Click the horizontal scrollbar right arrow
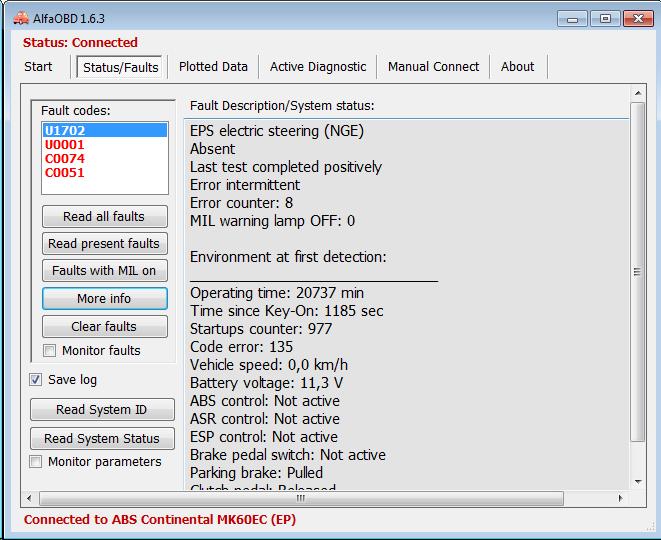This screenshot has width=661, height=540. (620, 498)
